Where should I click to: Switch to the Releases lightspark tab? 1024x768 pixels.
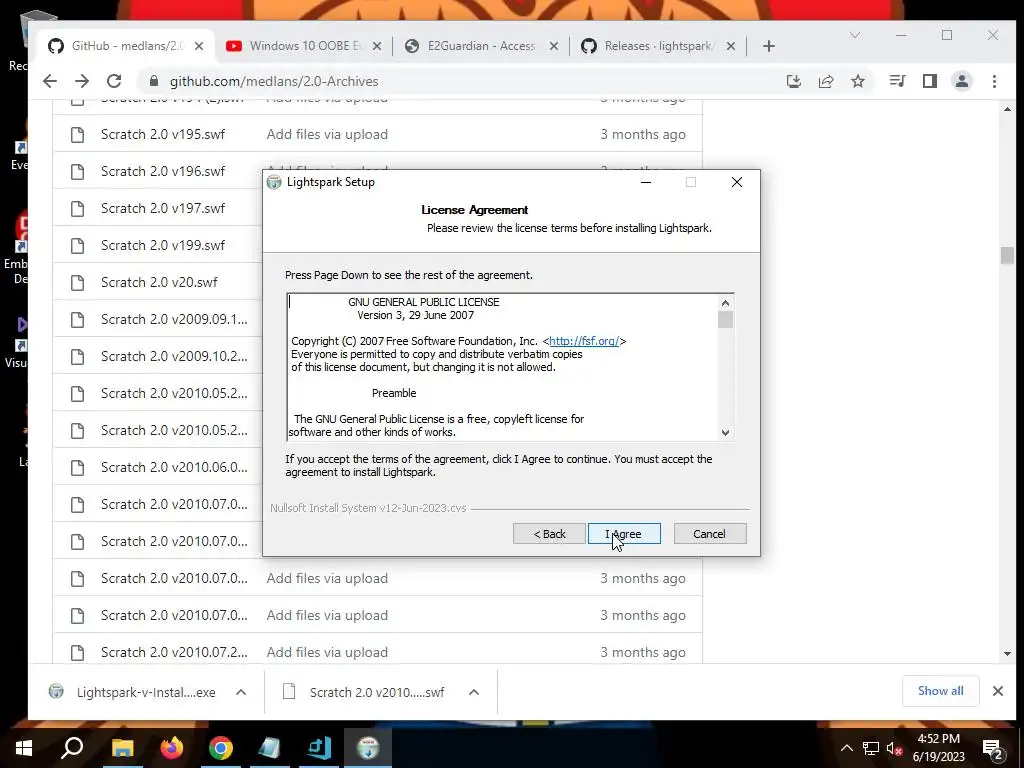point(658,46)
